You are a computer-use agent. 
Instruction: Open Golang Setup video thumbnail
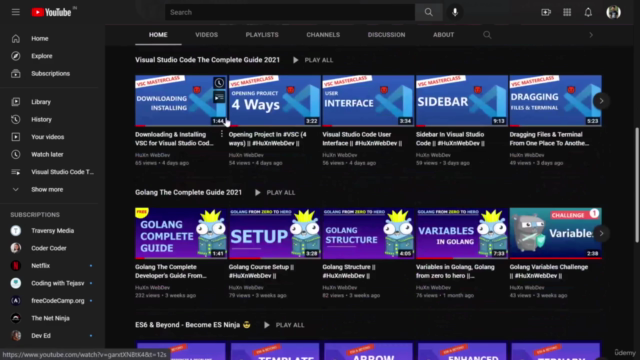tap(274, 233)
